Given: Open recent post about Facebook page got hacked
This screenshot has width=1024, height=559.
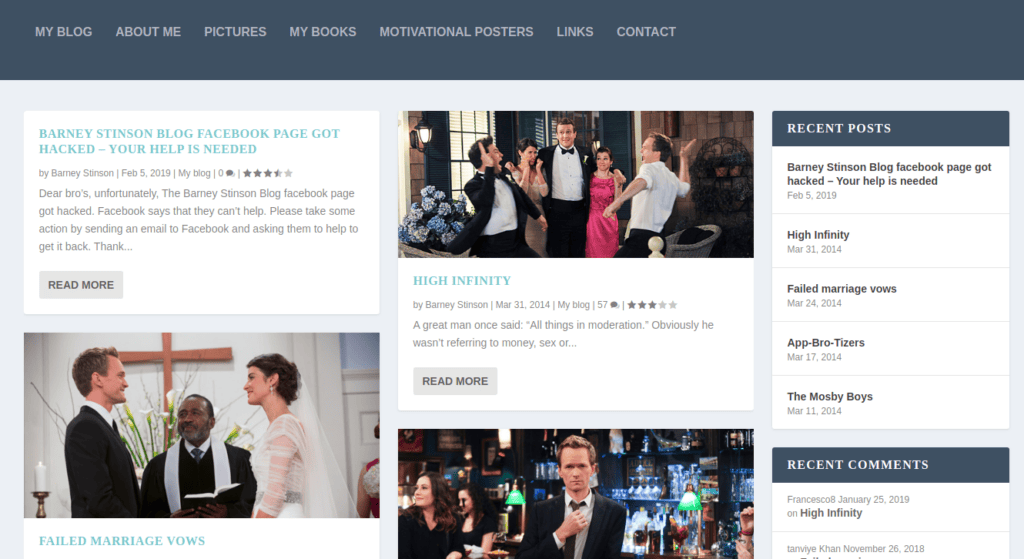Looking at the screenshot, I should coord(889,174).
